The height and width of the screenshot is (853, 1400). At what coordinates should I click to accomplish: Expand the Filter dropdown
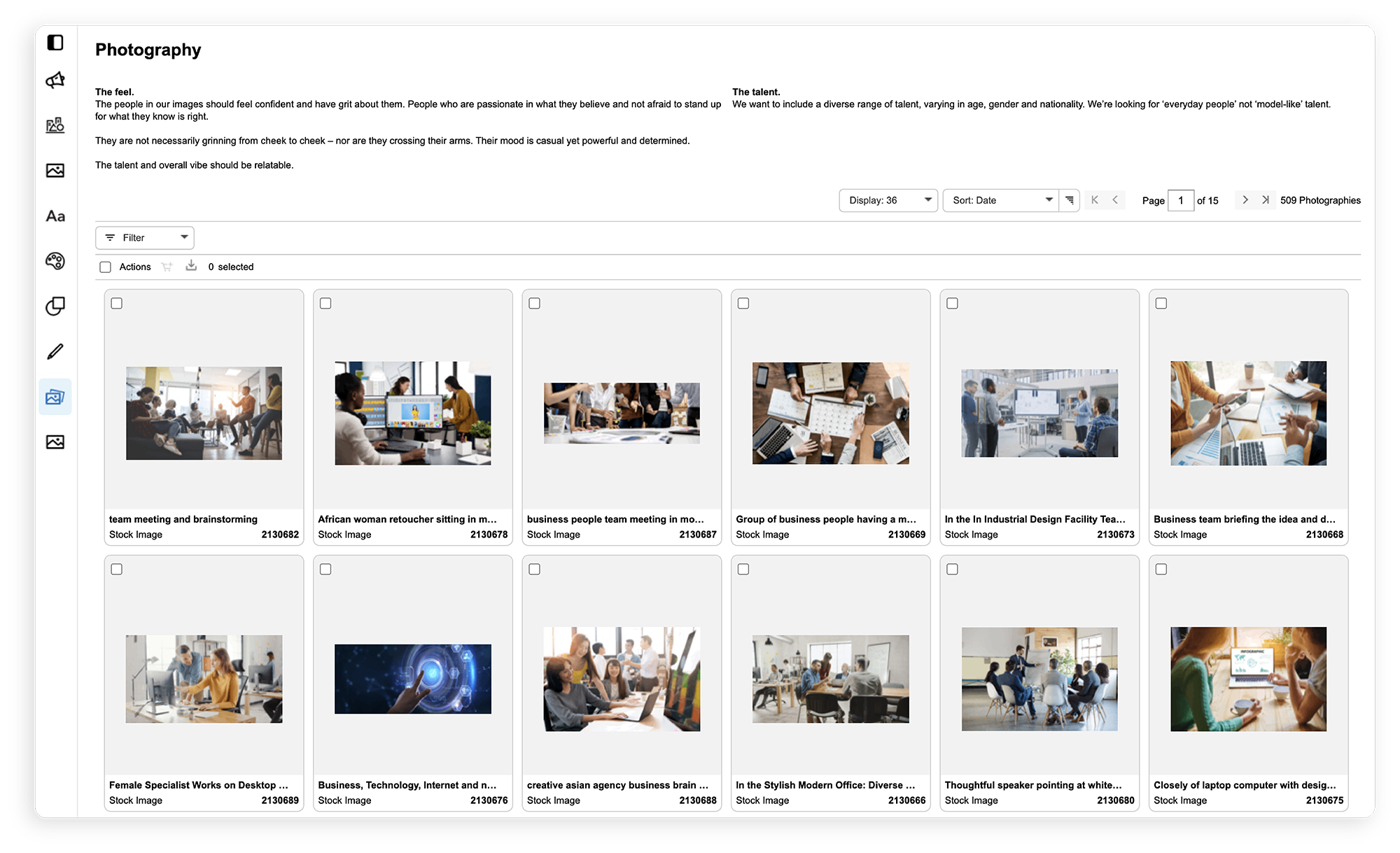pyautogui.click(x=145, y=238)
